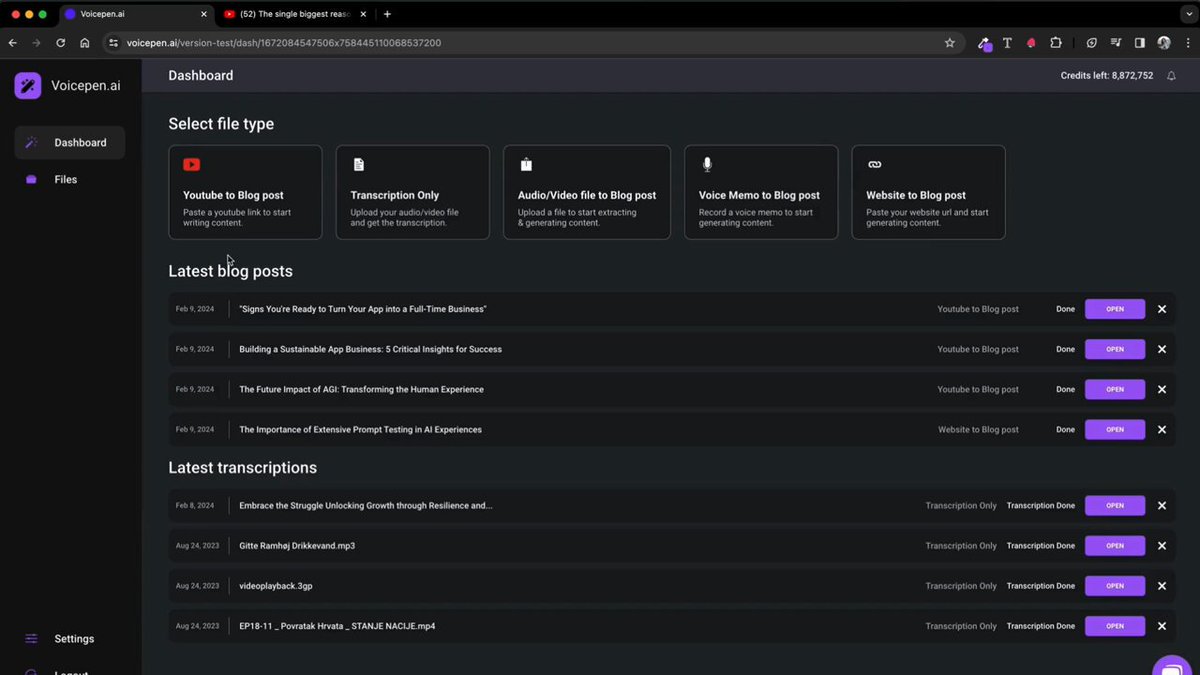
Task: Choose the Transcription Only card
Action: coord(412,192)
